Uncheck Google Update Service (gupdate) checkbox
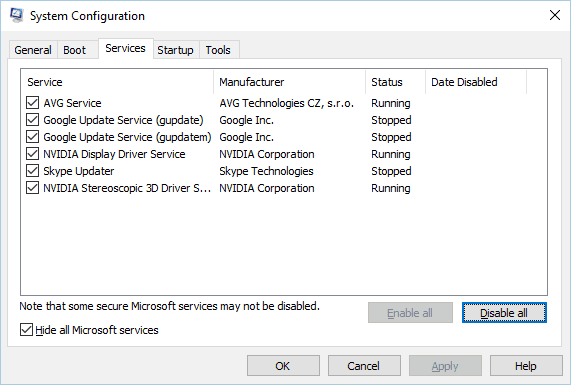 coord(32,120)
